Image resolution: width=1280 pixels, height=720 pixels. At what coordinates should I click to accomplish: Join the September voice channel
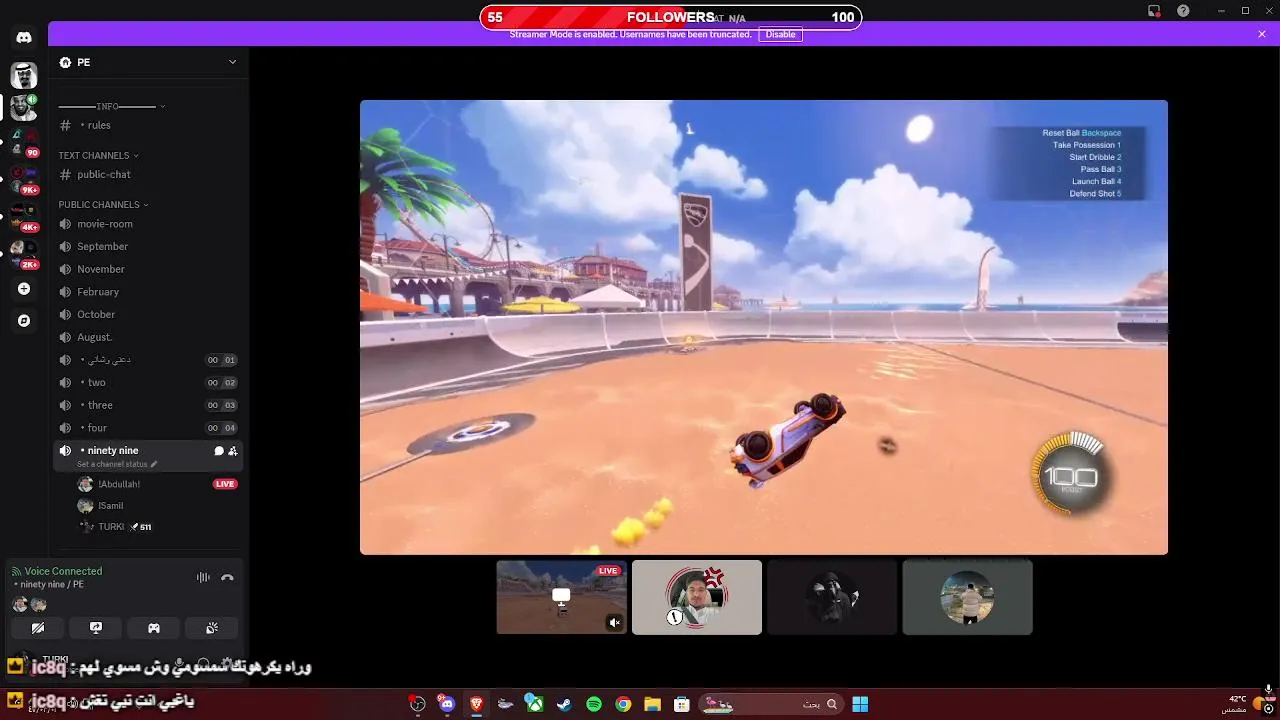tap(148, 246)
